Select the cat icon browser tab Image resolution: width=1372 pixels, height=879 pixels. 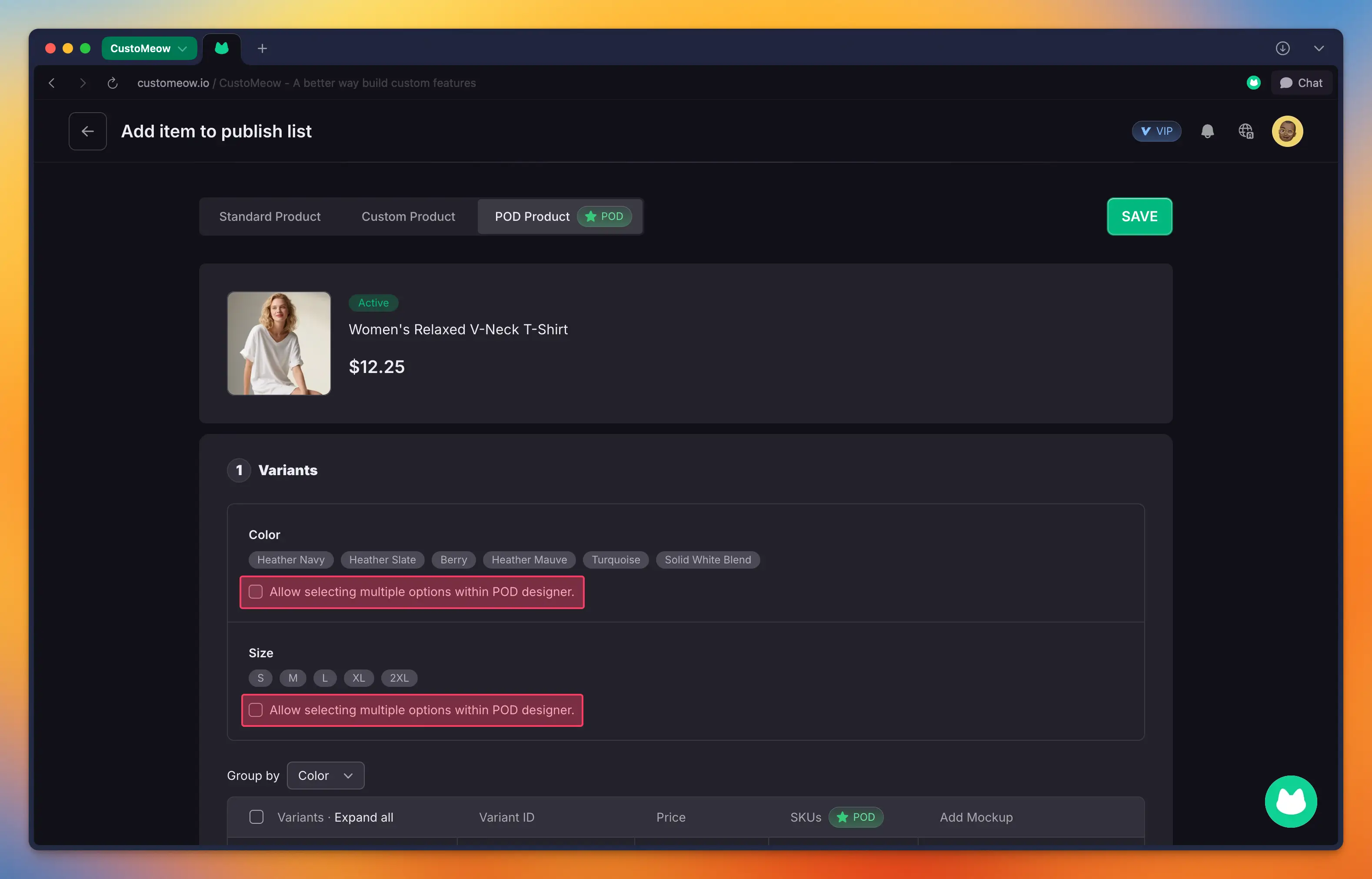222,49
